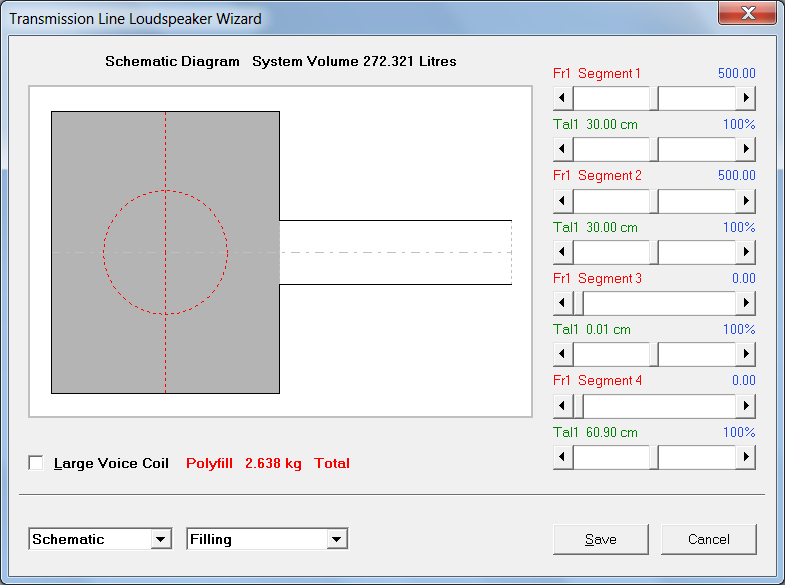Click the Fr1 Segment 1 label

click(597, 74)
